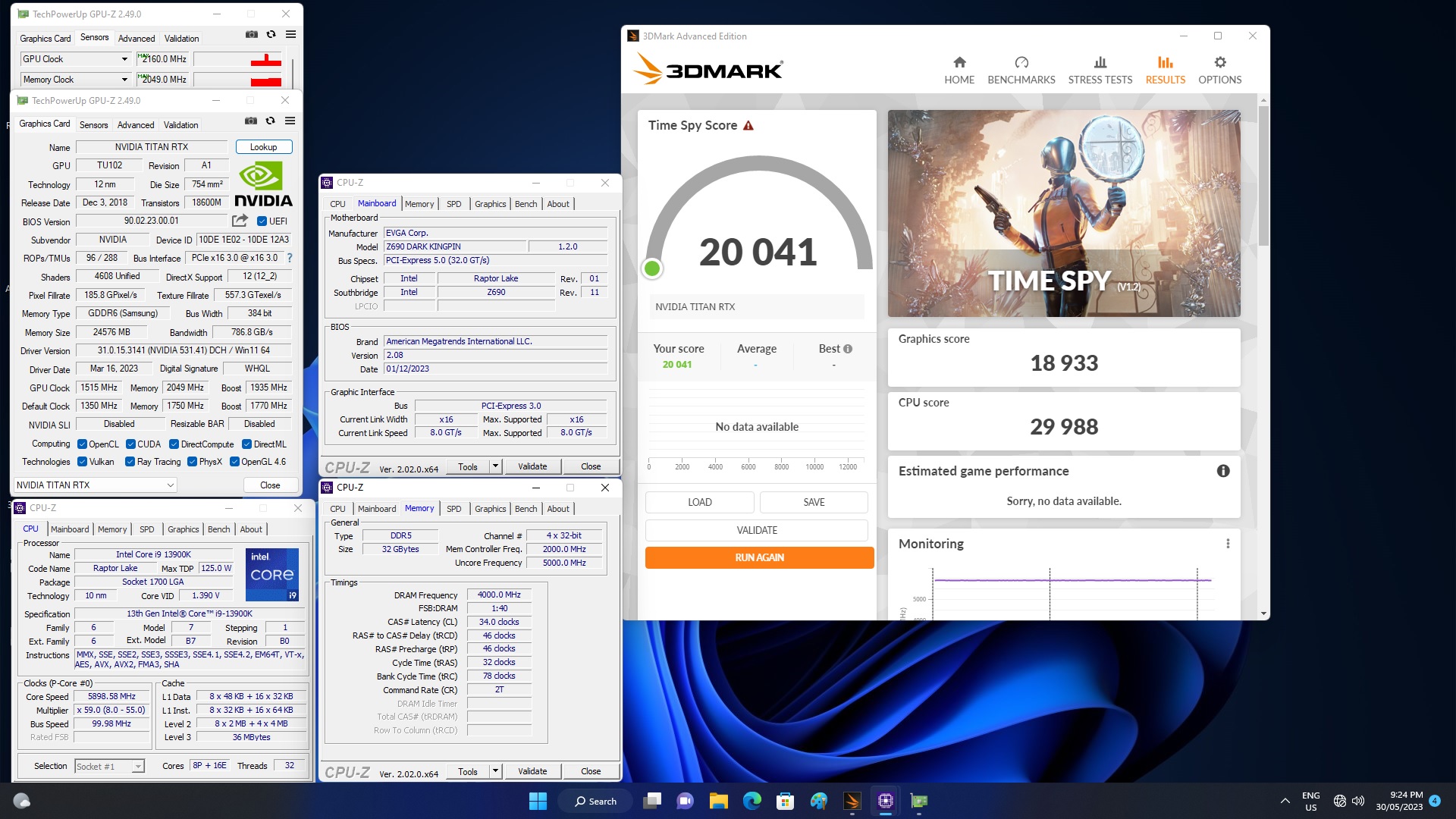Image resolution: width=1456 pixels, height=819 pixels.
Task: Click Validate in CPU-Z Mainboard window
Action: [x=532, y=466]
